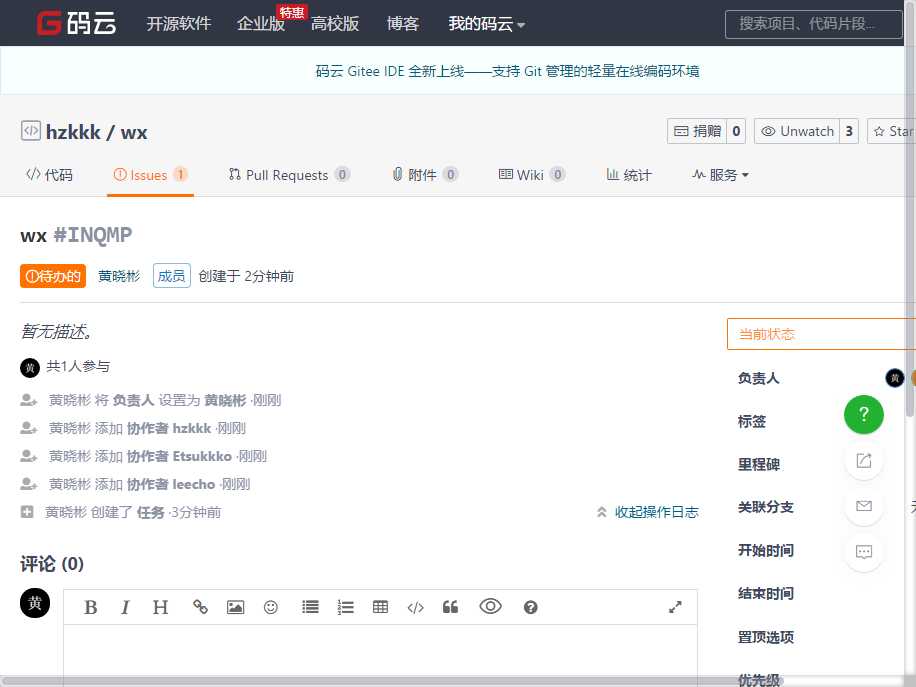Image resolution: width=916 pixels, height=687 pixels.
Task: Click the Star button
Action: tap(892, 131)
